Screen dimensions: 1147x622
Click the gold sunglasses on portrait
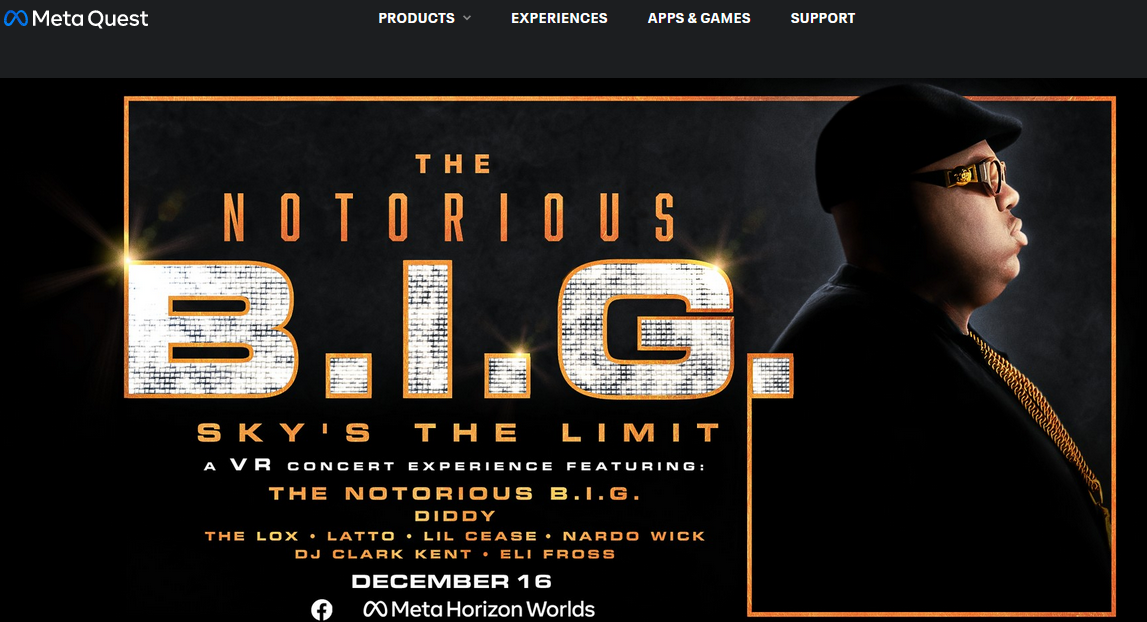tap(962, 177)
